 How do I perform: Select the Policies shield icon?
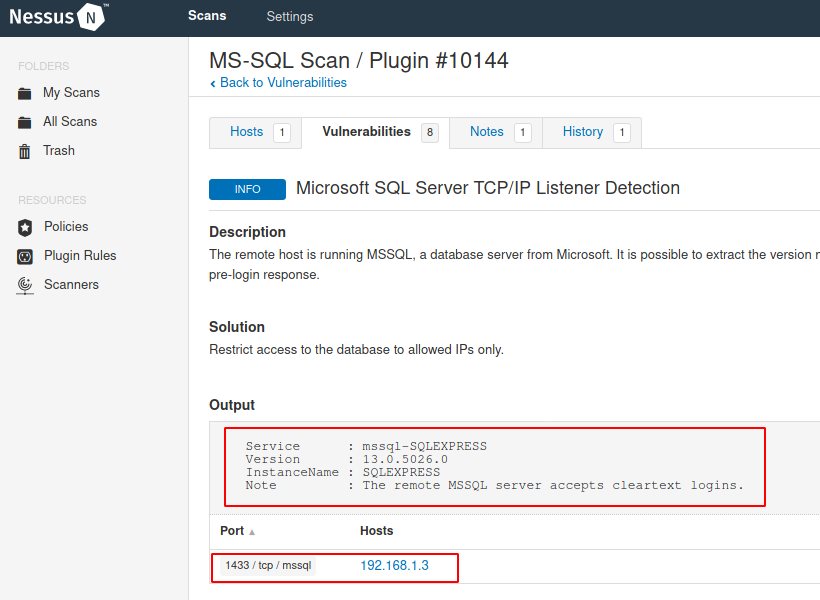point(25,227)
